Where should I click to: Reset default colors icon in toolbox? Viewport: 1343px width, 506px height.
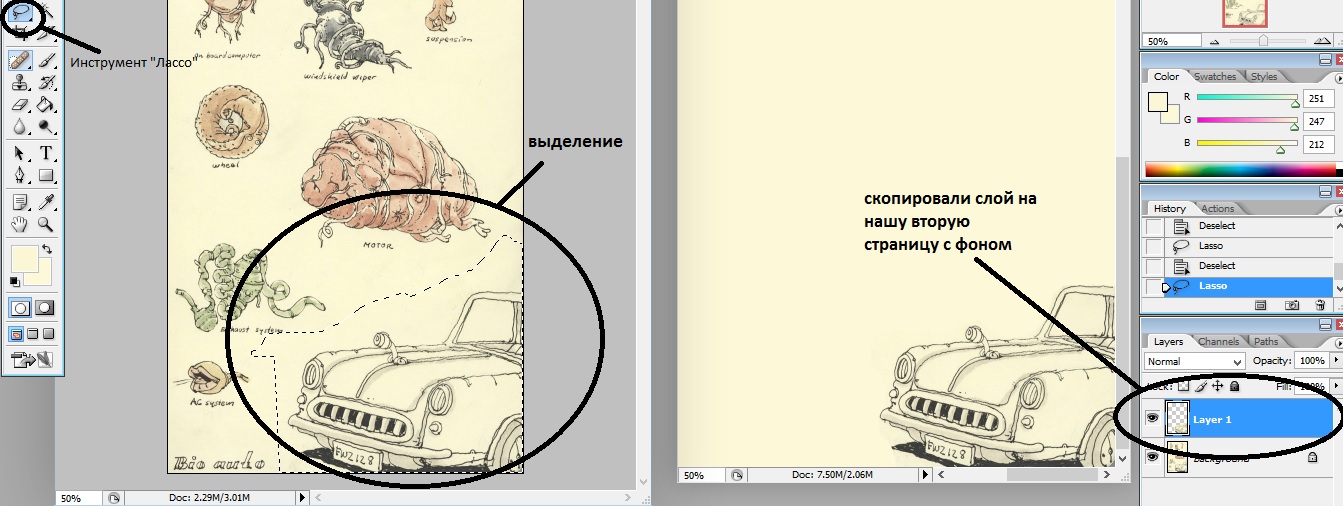(14, 281)
